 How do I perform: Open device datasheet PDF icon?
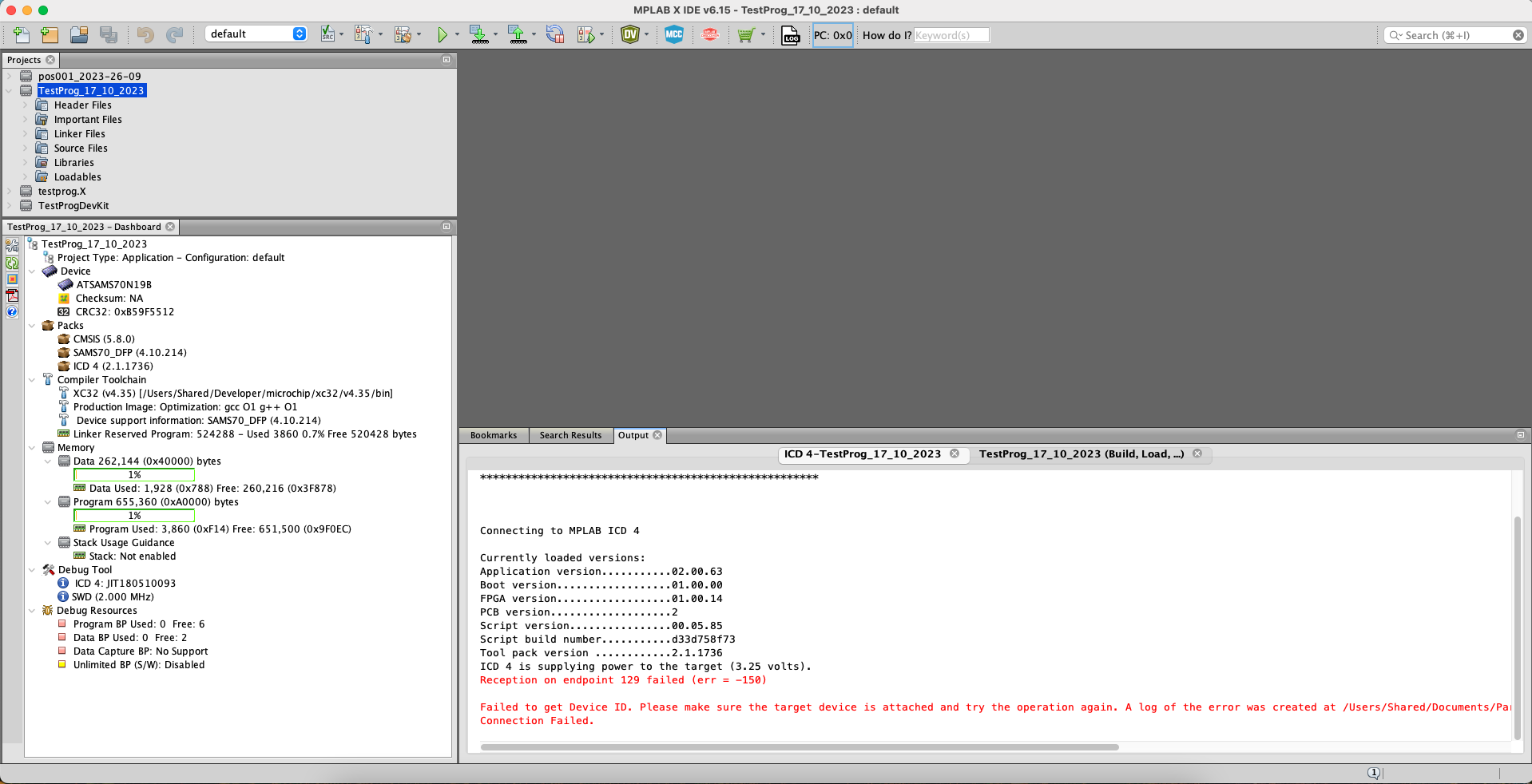[12, 295]
